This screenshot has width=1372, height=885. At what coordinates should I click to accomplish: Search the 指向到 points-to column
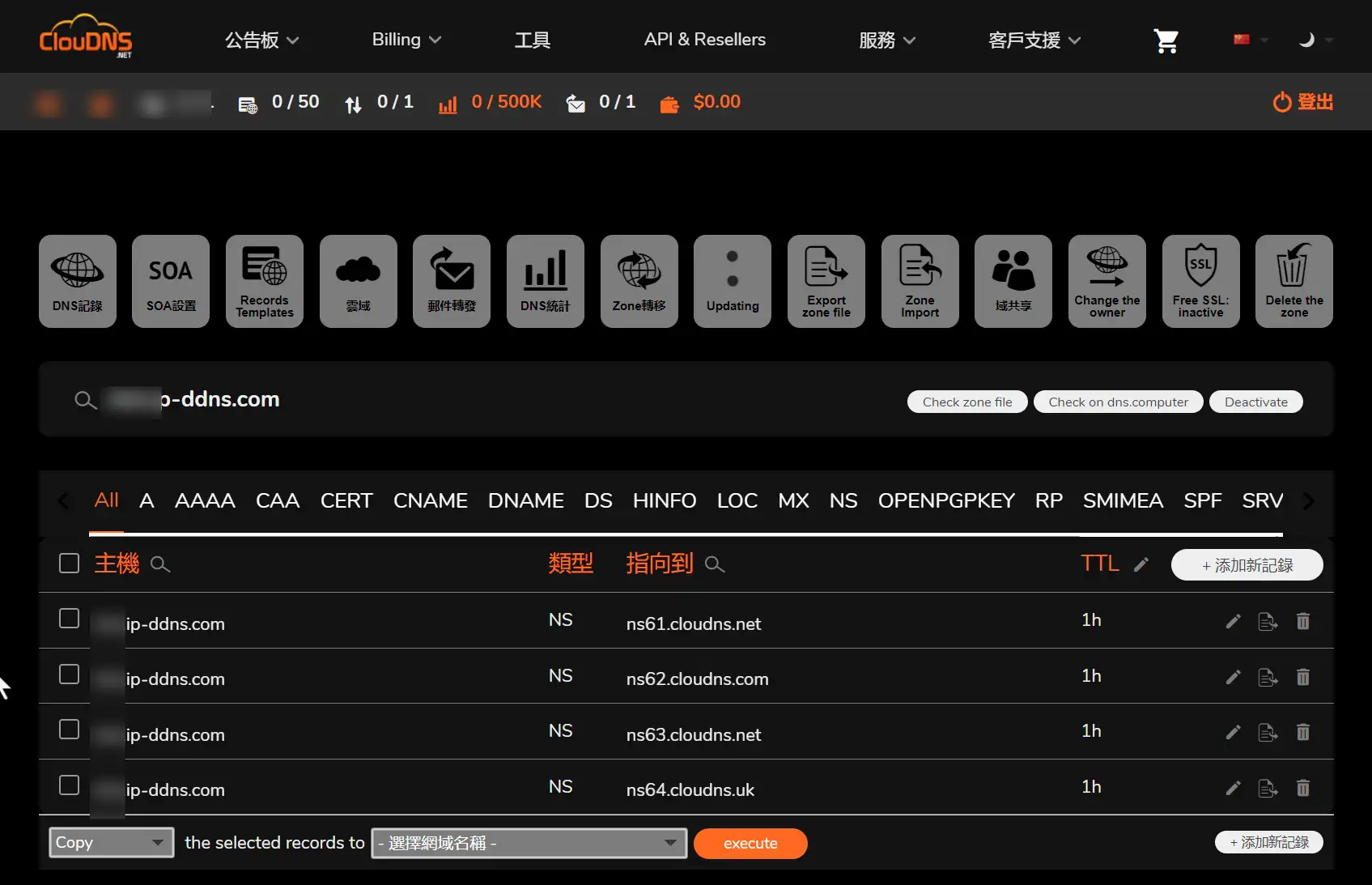click(715, 564)
